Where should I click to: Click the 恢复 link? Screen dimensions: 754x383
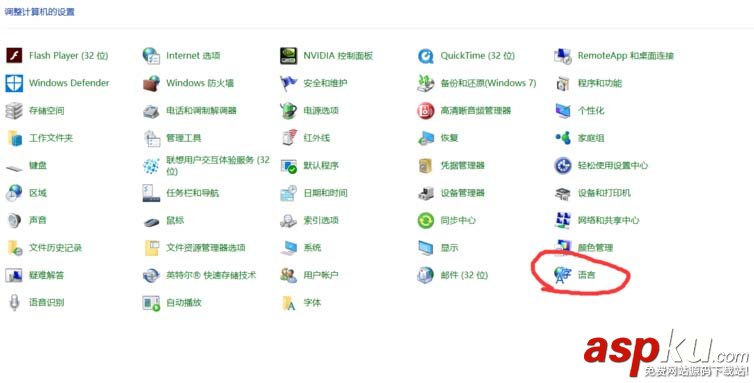click(x=449, y=138)
